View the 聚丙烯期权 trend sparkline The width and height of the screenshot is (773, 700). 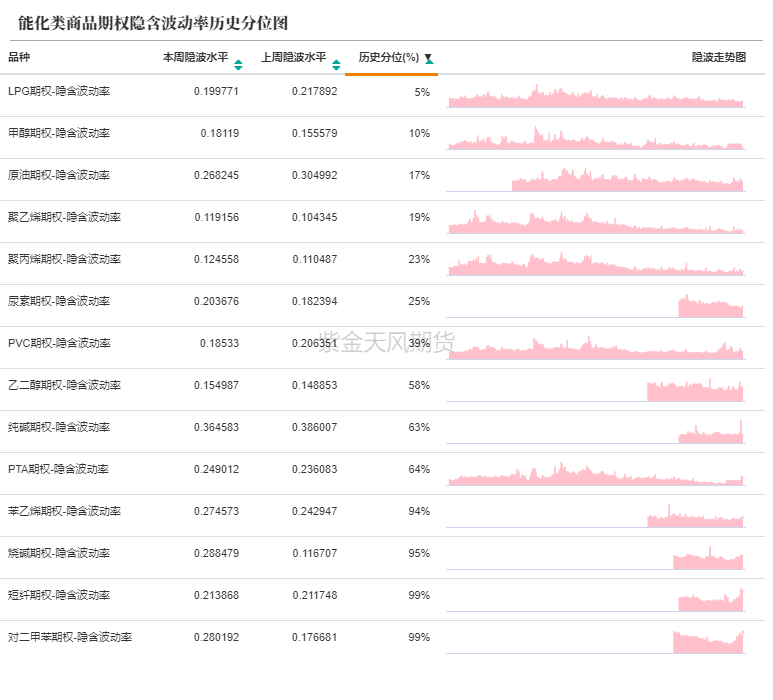pyautogui.click(x=596, y=263)
